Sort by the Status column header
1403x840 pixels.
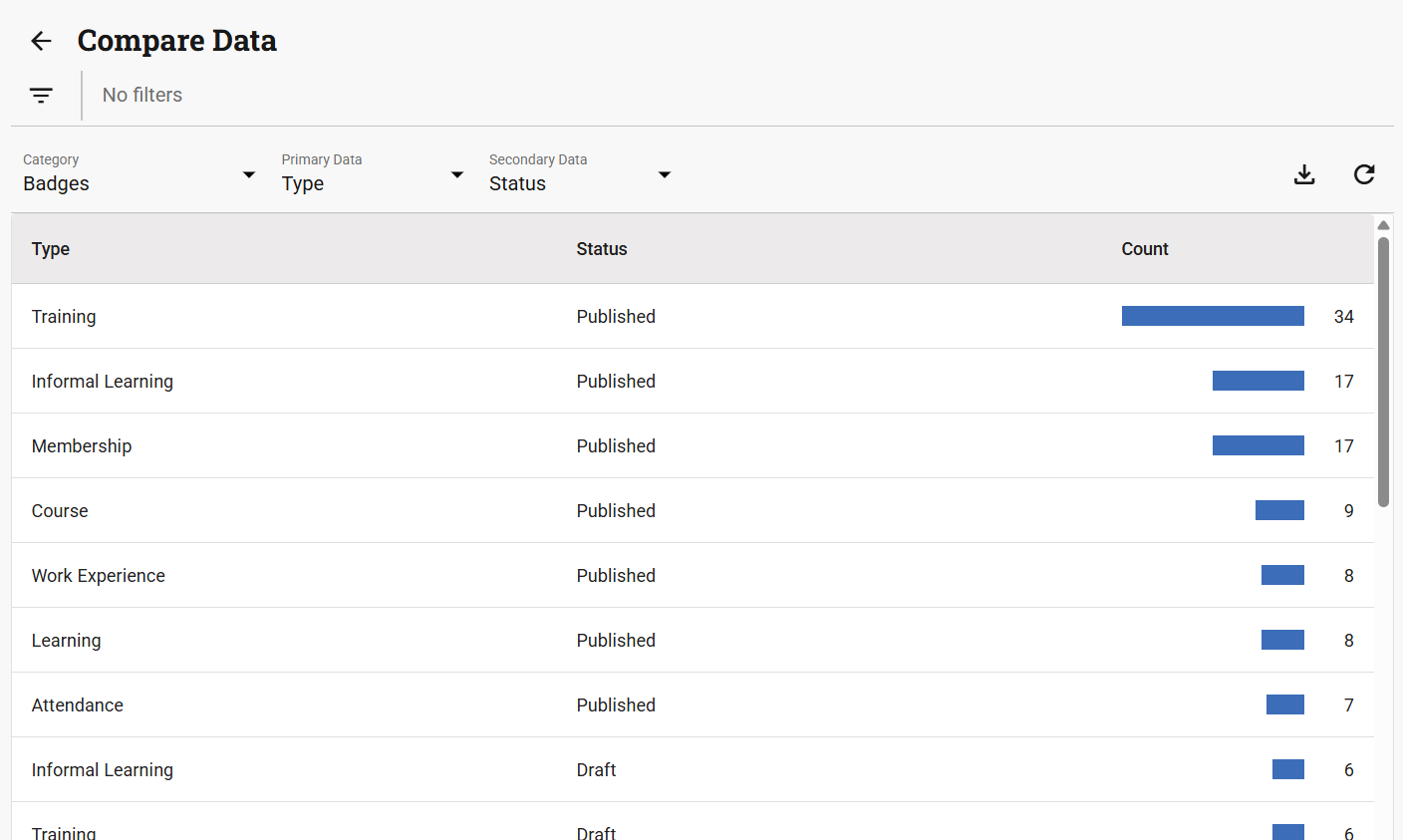[x=602, y=249]
